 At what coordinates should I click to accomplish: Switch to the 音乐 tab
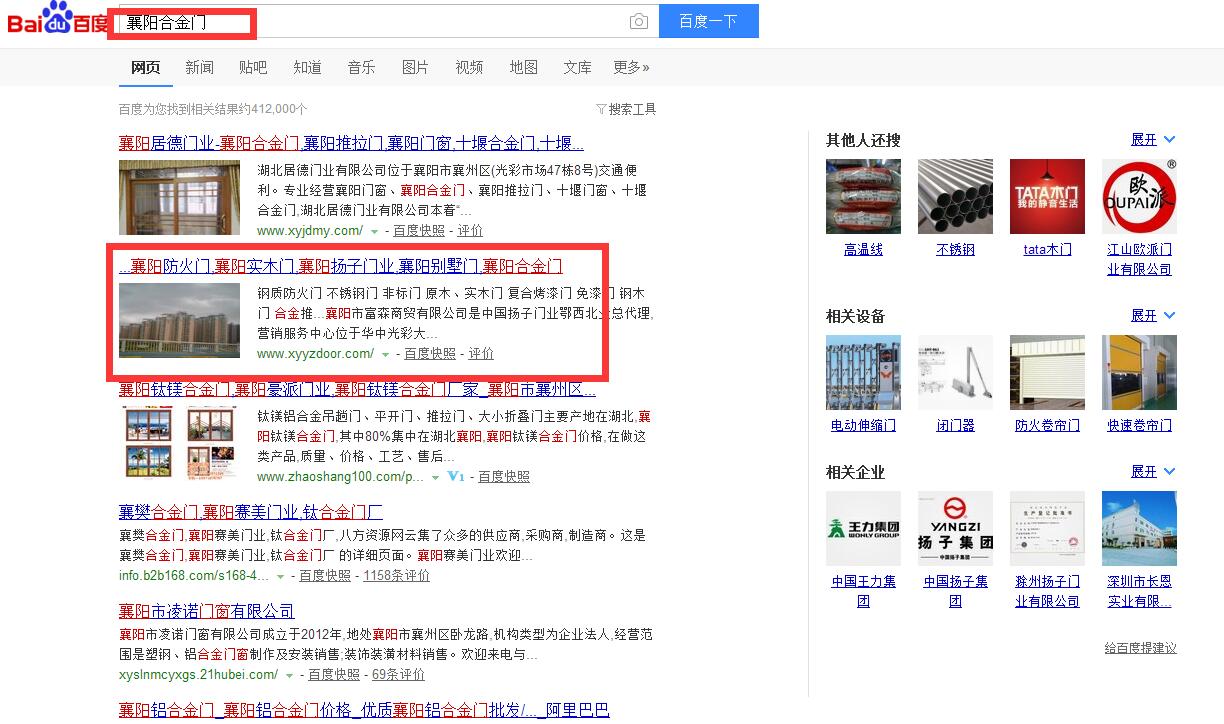362,67
